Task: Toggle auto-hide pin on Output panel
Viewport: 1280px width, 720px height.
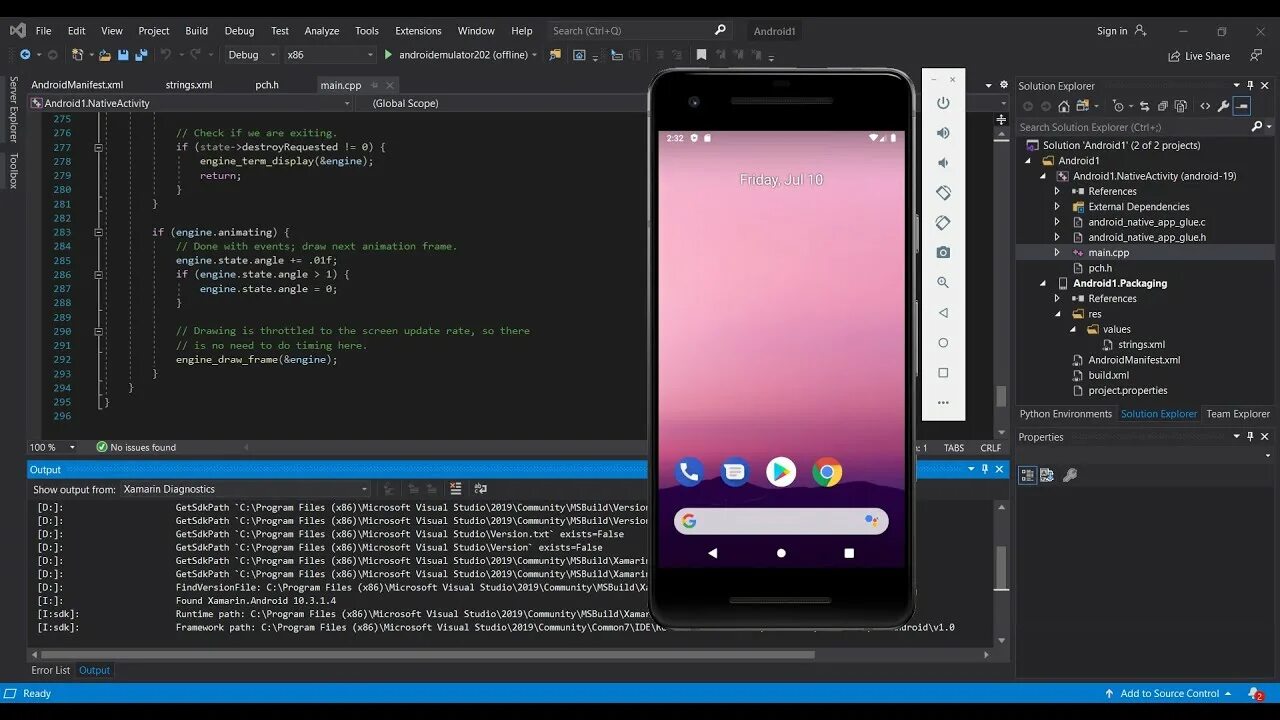Action: point(985,469)
